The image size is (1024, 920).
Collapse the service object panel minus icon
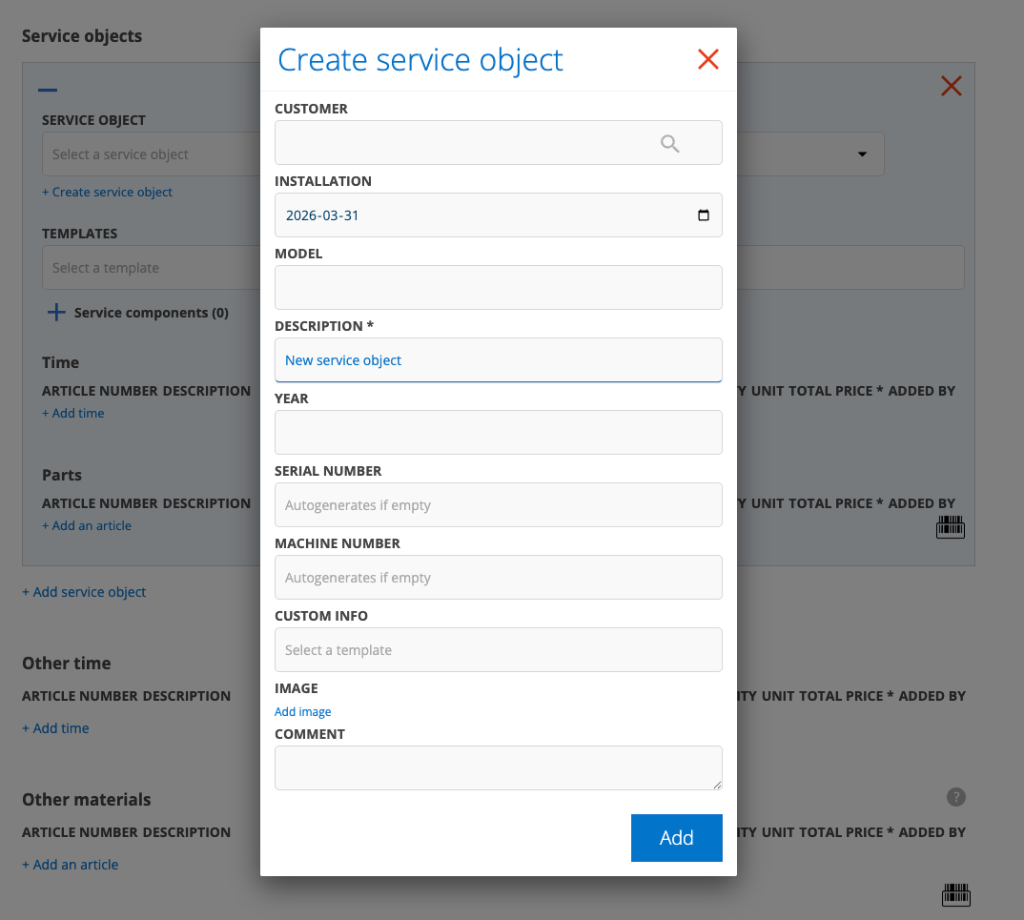tap(48, 90)
